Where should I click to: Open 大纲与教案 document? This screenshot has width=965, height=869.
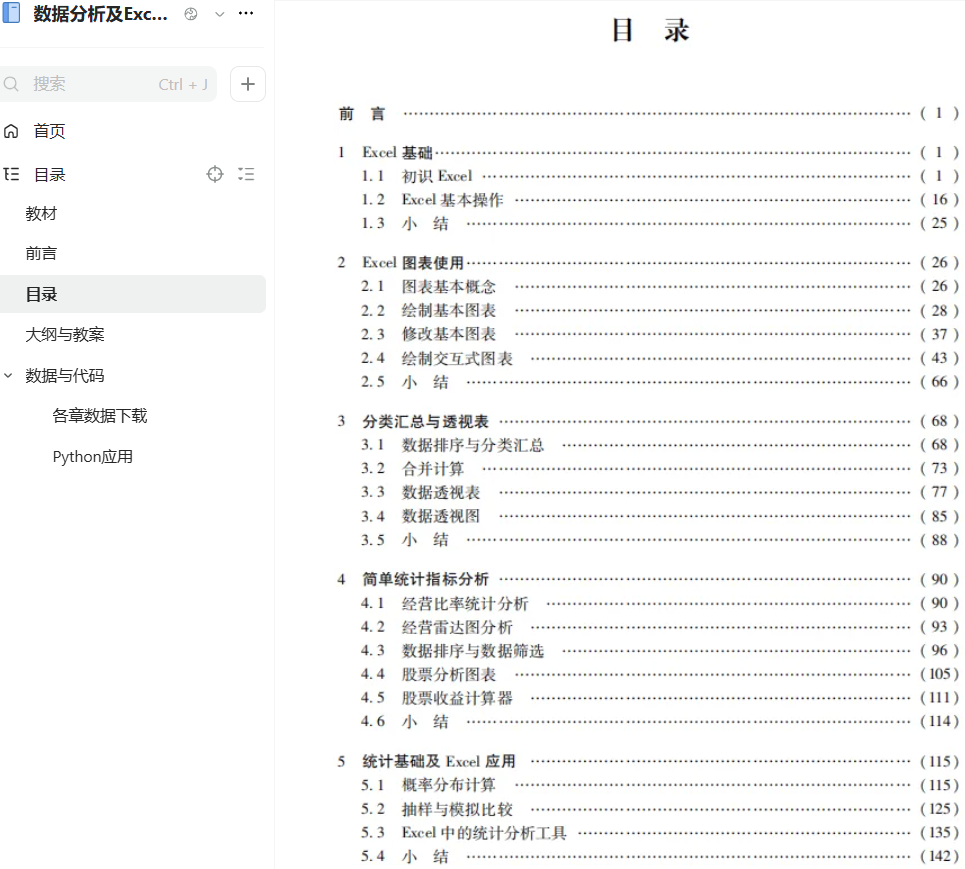(65, 334)
